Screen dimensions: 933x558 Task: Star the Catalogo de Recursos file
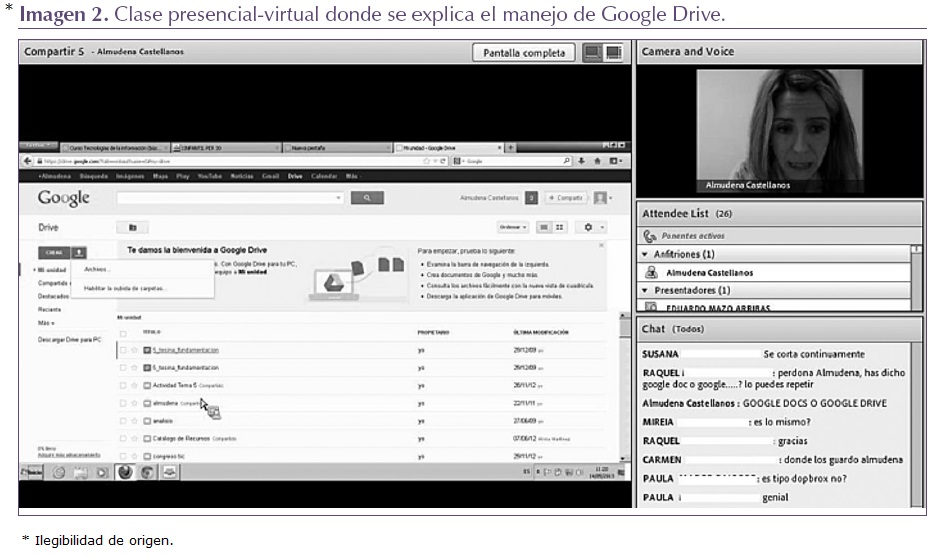[134, 438]
